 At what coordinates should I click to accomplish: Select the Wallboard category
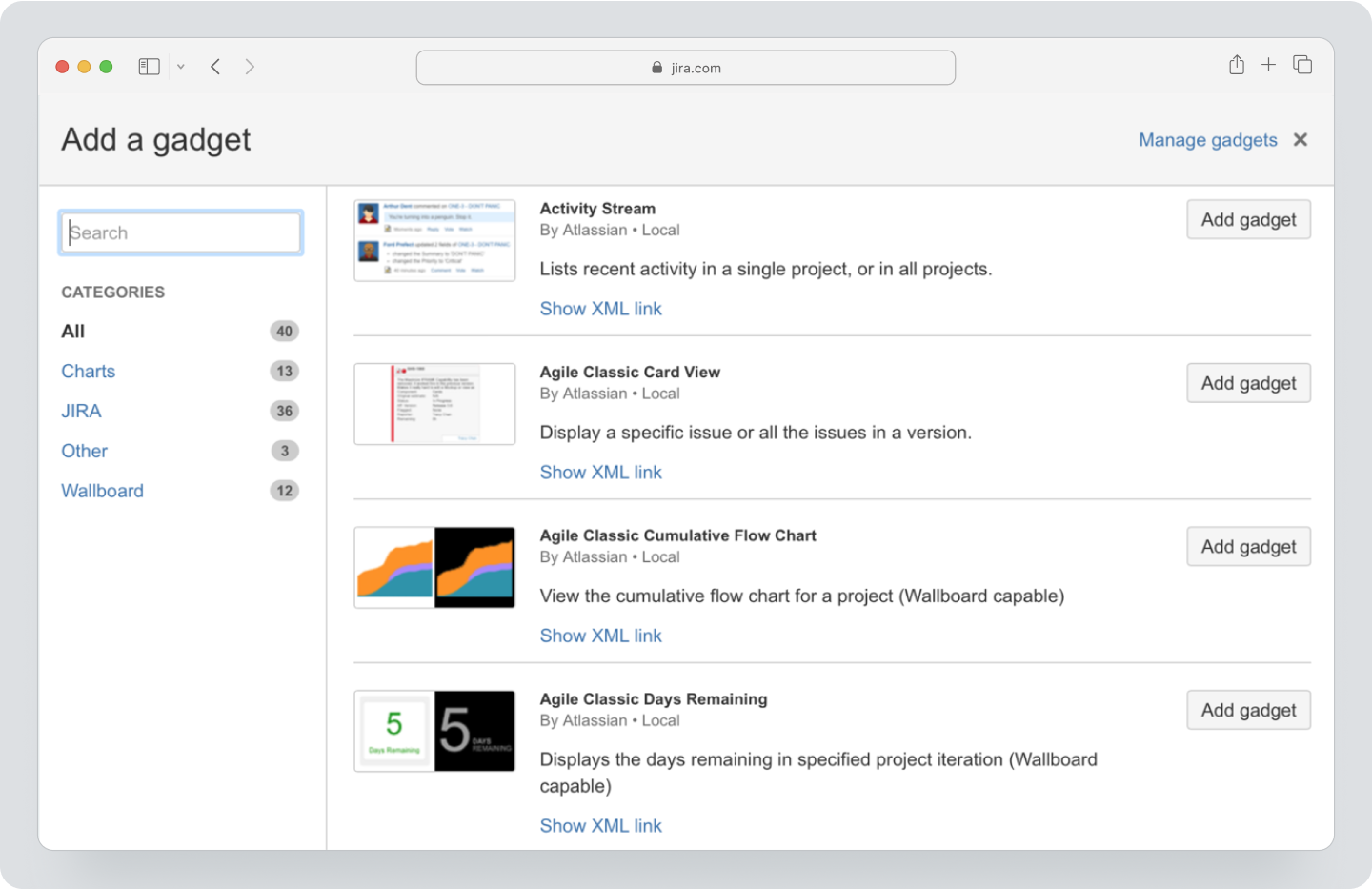coord(102,490)
